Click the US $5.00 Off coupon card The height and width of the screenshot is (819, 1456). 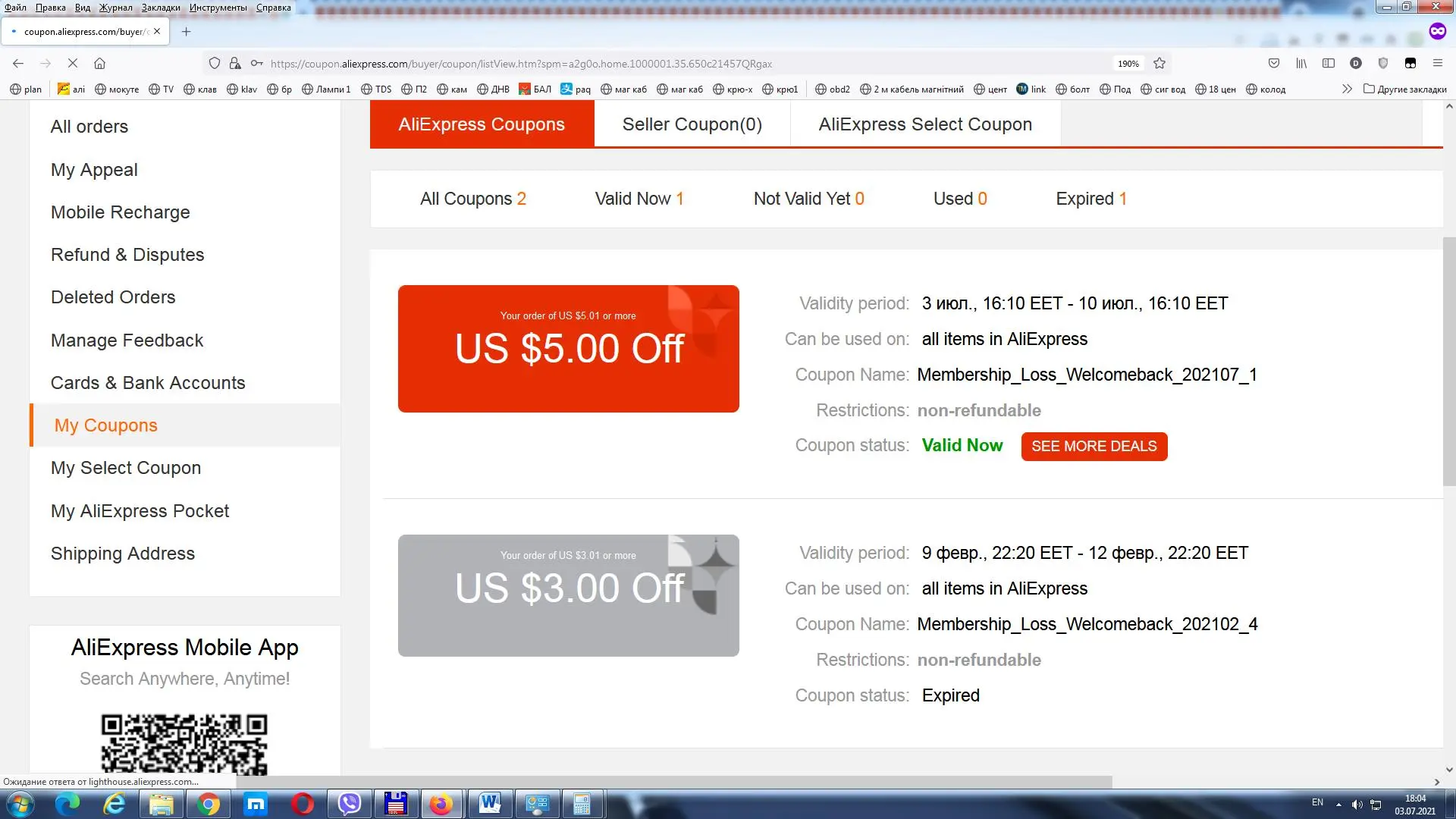click(x=569, y=349)
